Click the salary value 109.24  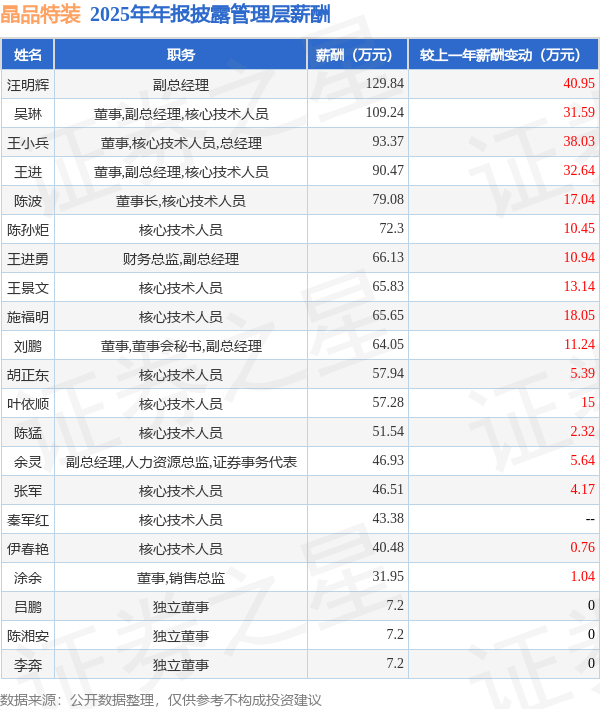pyautogui.click(x=384, y=112)
